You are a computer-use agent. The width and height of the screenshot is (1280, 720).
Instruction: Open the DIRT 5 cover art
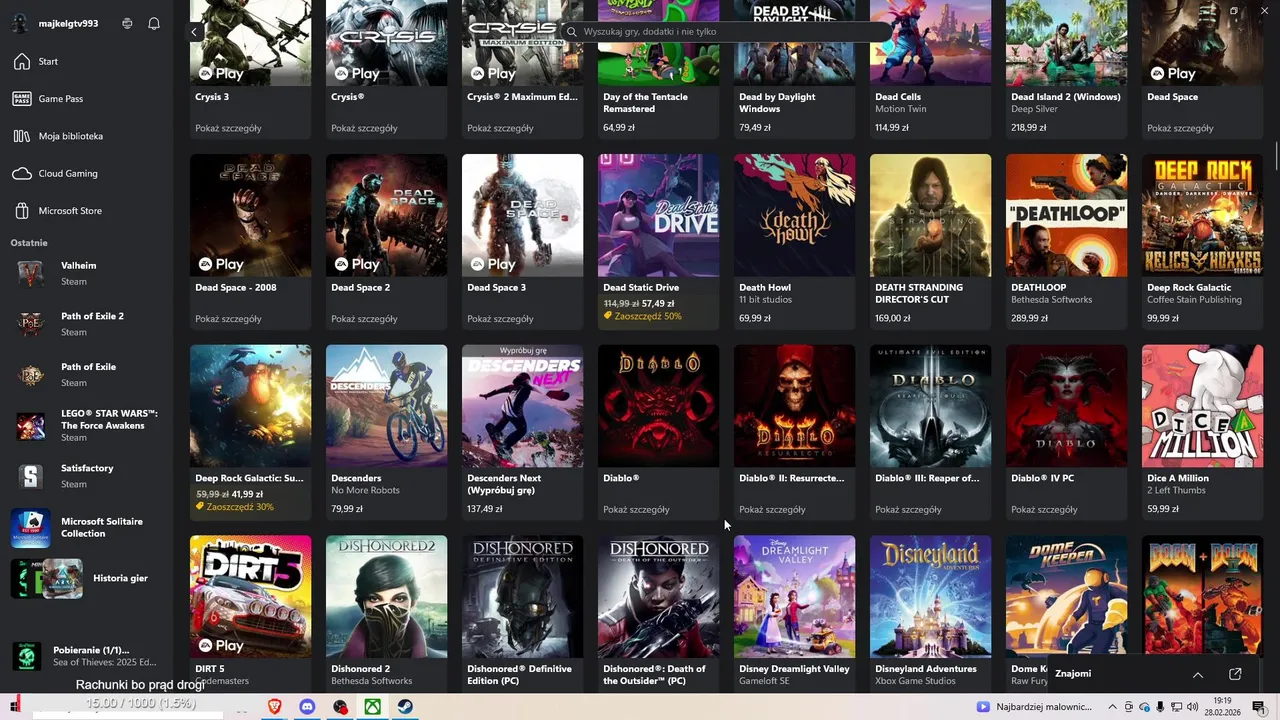[x=250, y=596]
